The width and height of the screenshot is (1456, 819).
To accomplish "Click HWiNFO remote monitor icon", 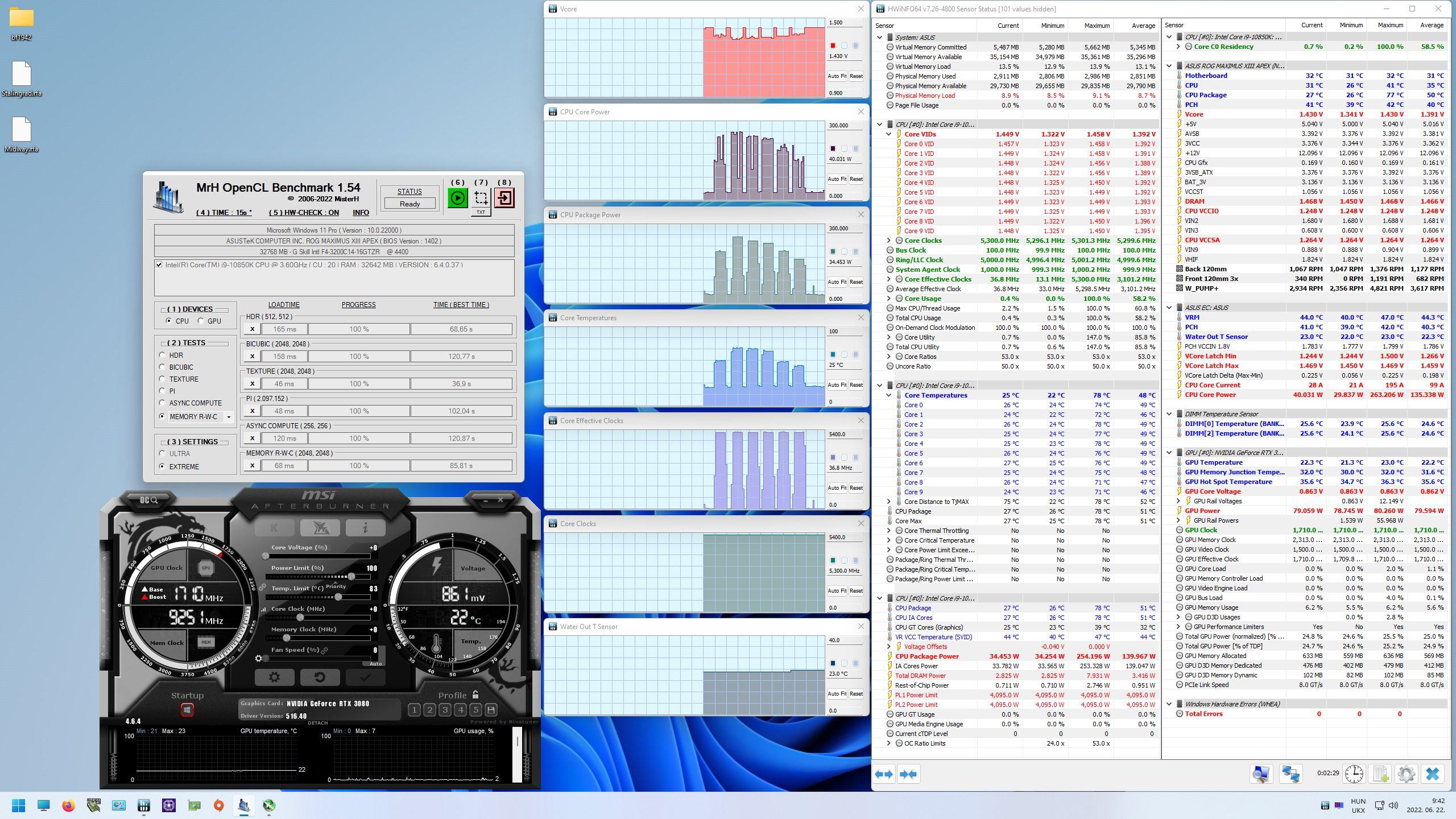I will [1261, 774].
